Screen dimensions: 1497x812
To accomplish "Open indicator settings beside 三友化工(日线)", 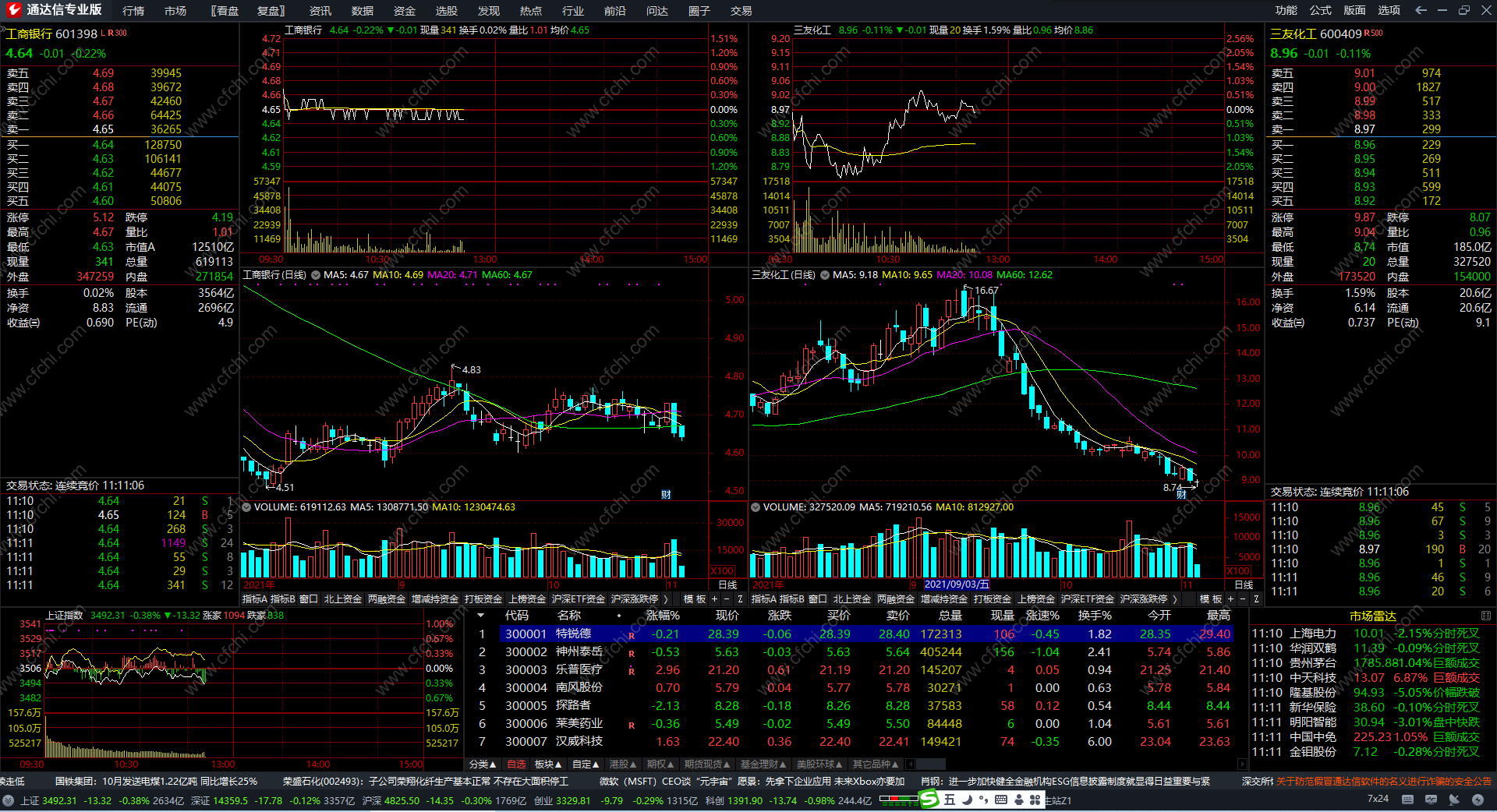I will pos(825,275).
